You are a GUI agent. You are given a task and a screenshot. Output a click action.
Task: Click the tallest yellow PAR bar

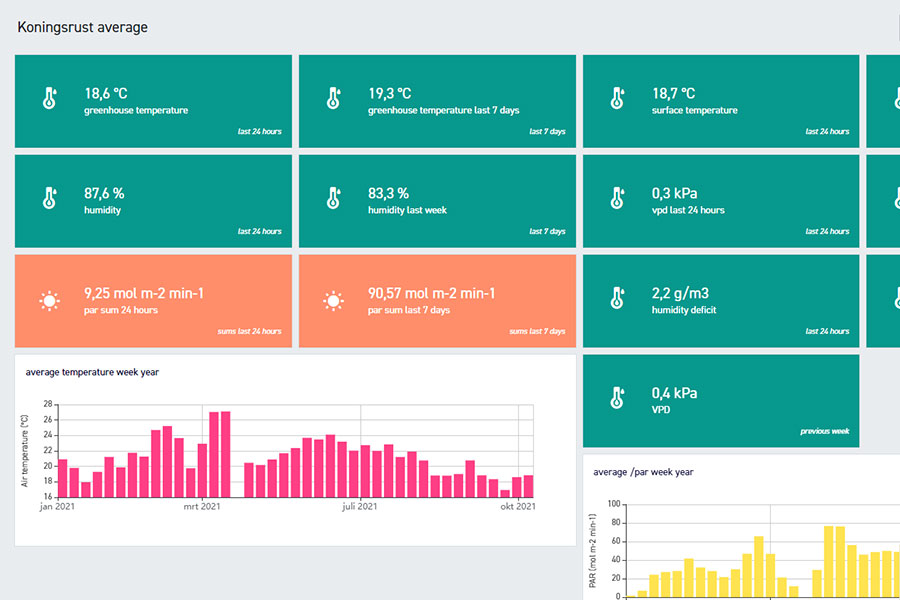tap(829, 561)
